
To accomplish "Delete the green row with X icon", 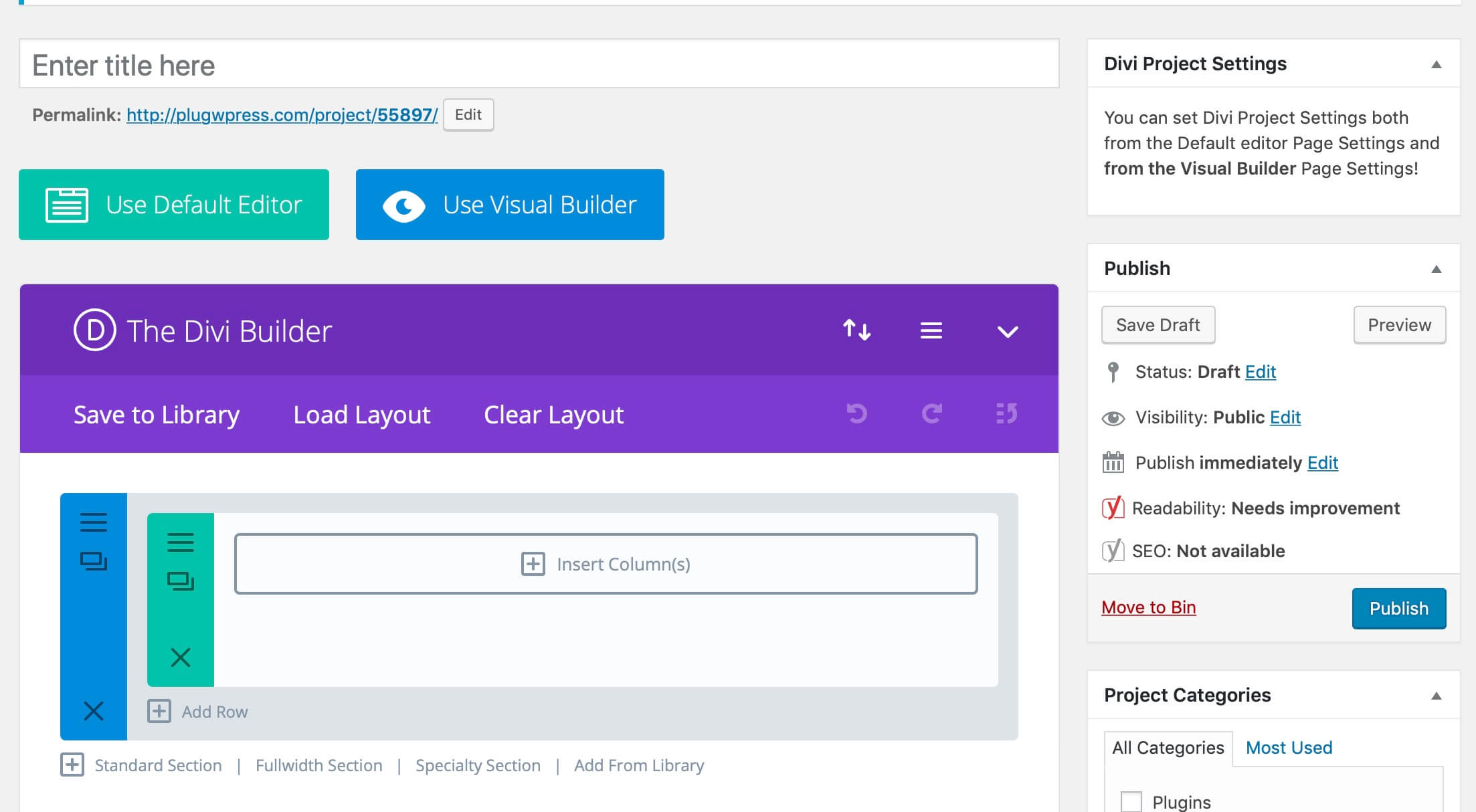I will coord(181,657).
